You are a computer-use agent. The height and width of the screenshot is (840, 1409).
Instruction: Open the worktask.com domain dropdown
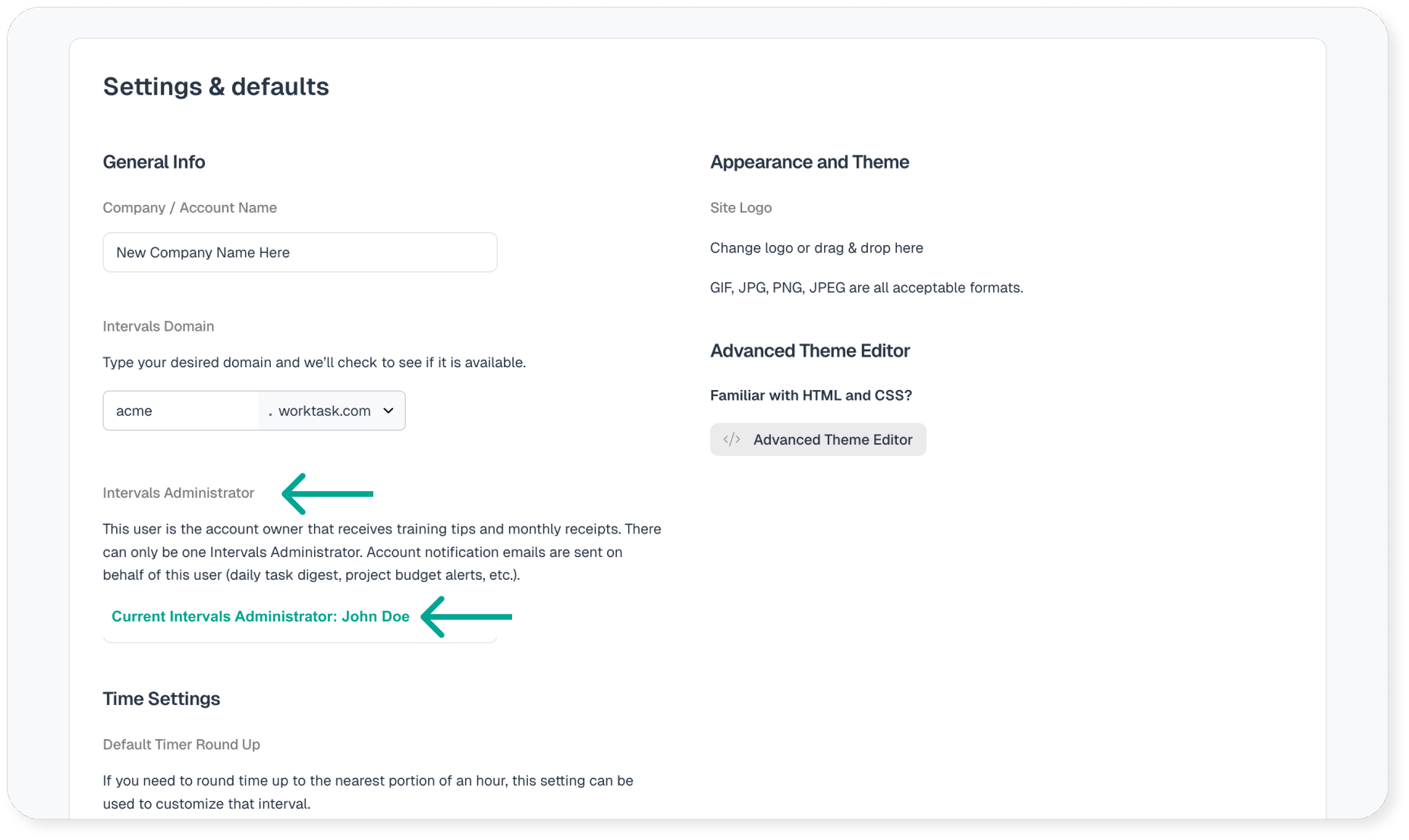(332, 411)
